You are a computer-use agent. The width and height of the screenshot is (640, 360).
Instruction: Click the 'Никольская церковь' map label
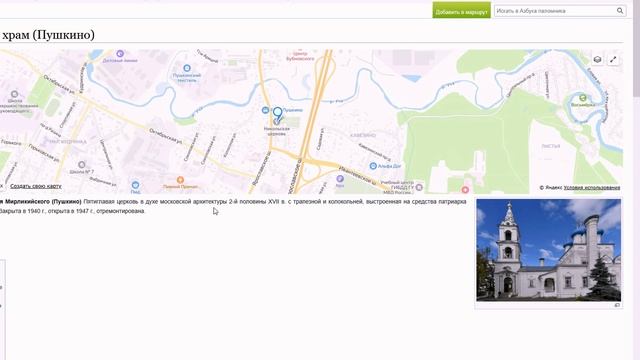click(x=277, y=131)
